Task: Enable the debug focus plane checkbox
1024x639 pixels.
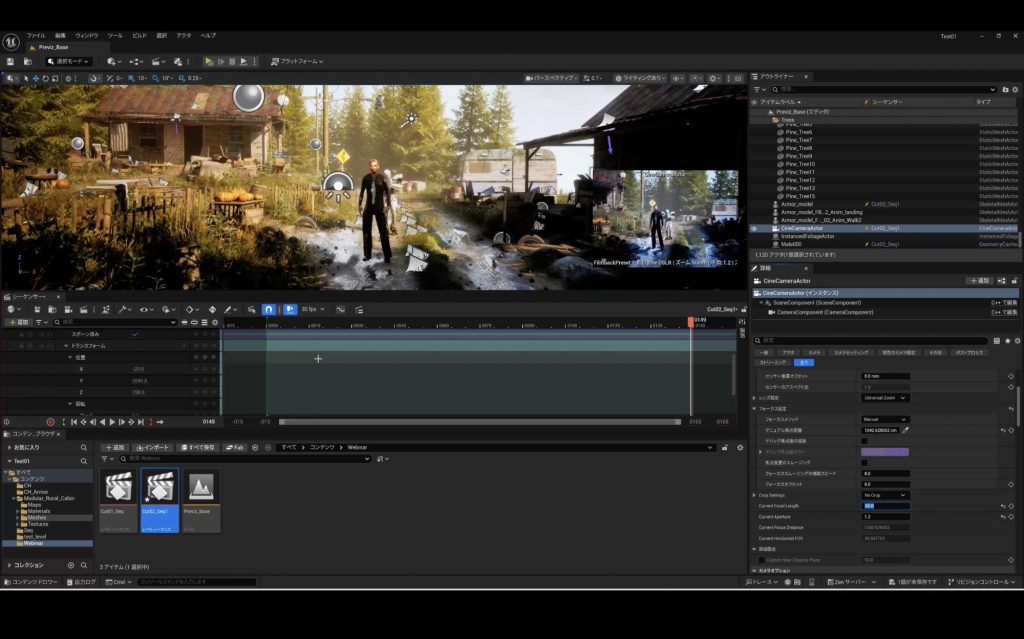Action: [x=865, y=441]
